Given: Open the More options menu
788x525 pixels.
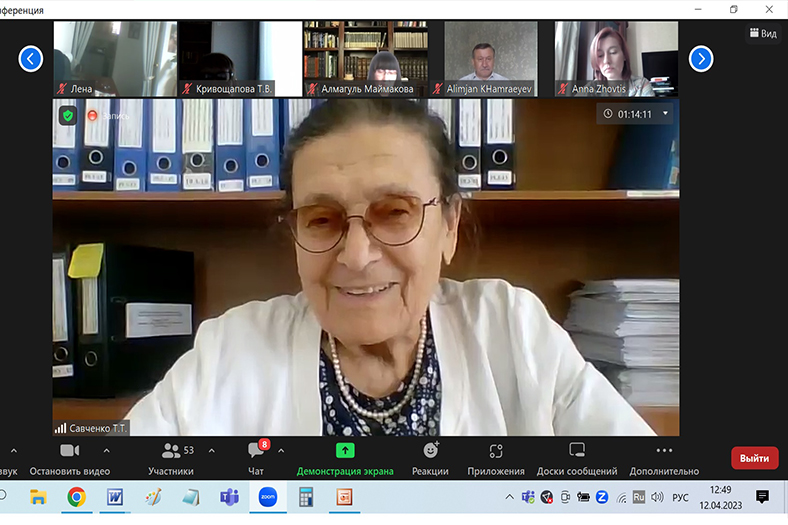Looking at the screenshot, I should (x=664, y=451).
